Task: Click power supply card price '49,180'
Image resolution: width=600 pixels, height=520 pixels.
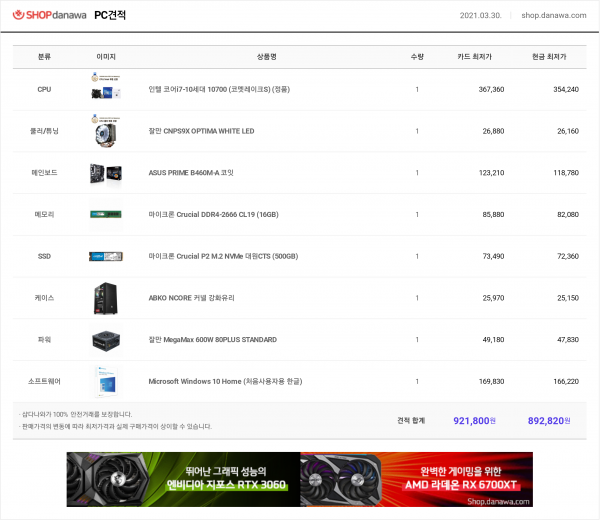Action: click(x=493, y=340)
